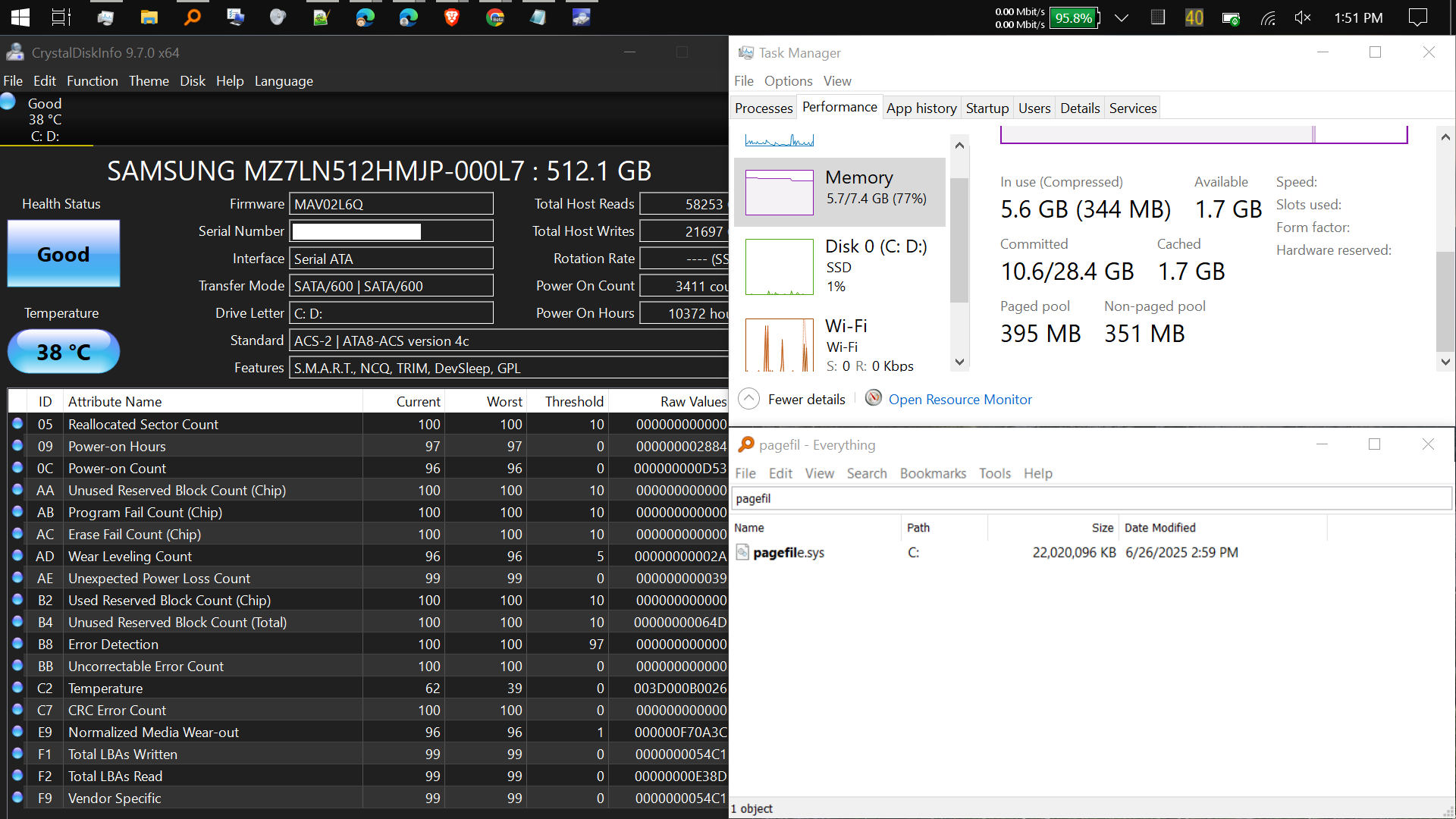The height and width of the screenshot is (819, 1456).
Task: Switch to the Processes tab
Action: tap(764, 108)
